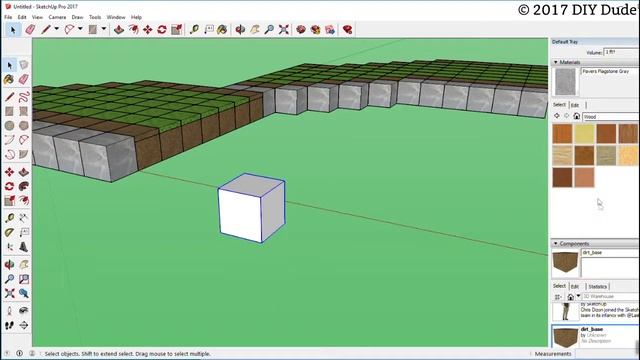This screenshot has height=360, width=640.
Task: Click the Pavers Flagstone Gray material preview
Action: [566, 82]
